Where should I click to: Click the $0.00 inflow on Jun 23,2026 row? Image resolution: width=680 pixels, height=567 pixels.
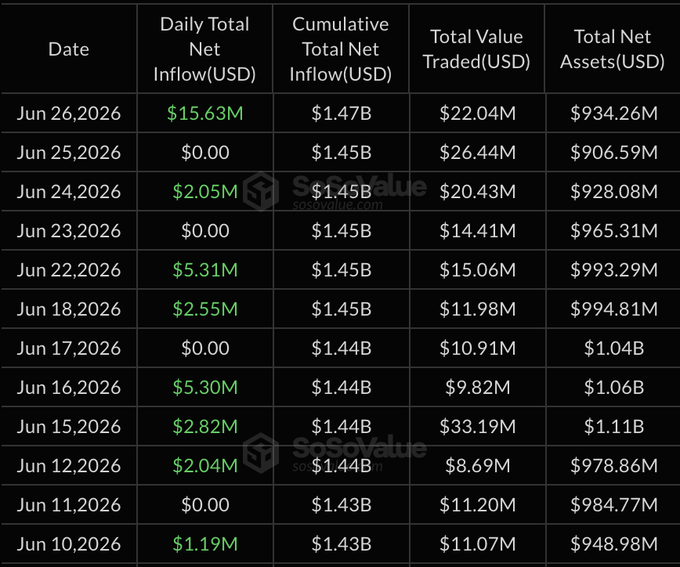[205, 230]
